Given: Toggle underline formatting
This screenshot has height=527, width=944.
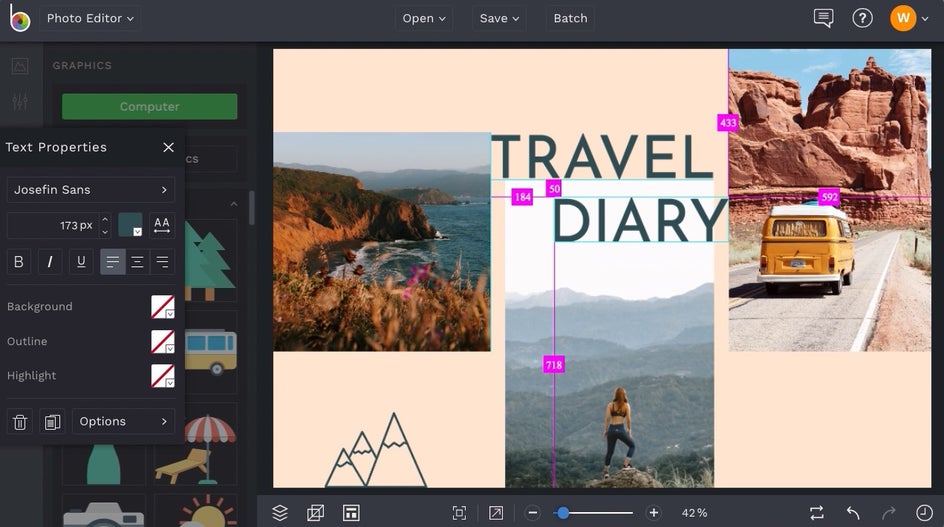Looking at the screenshot, I should tap(81, 261).
